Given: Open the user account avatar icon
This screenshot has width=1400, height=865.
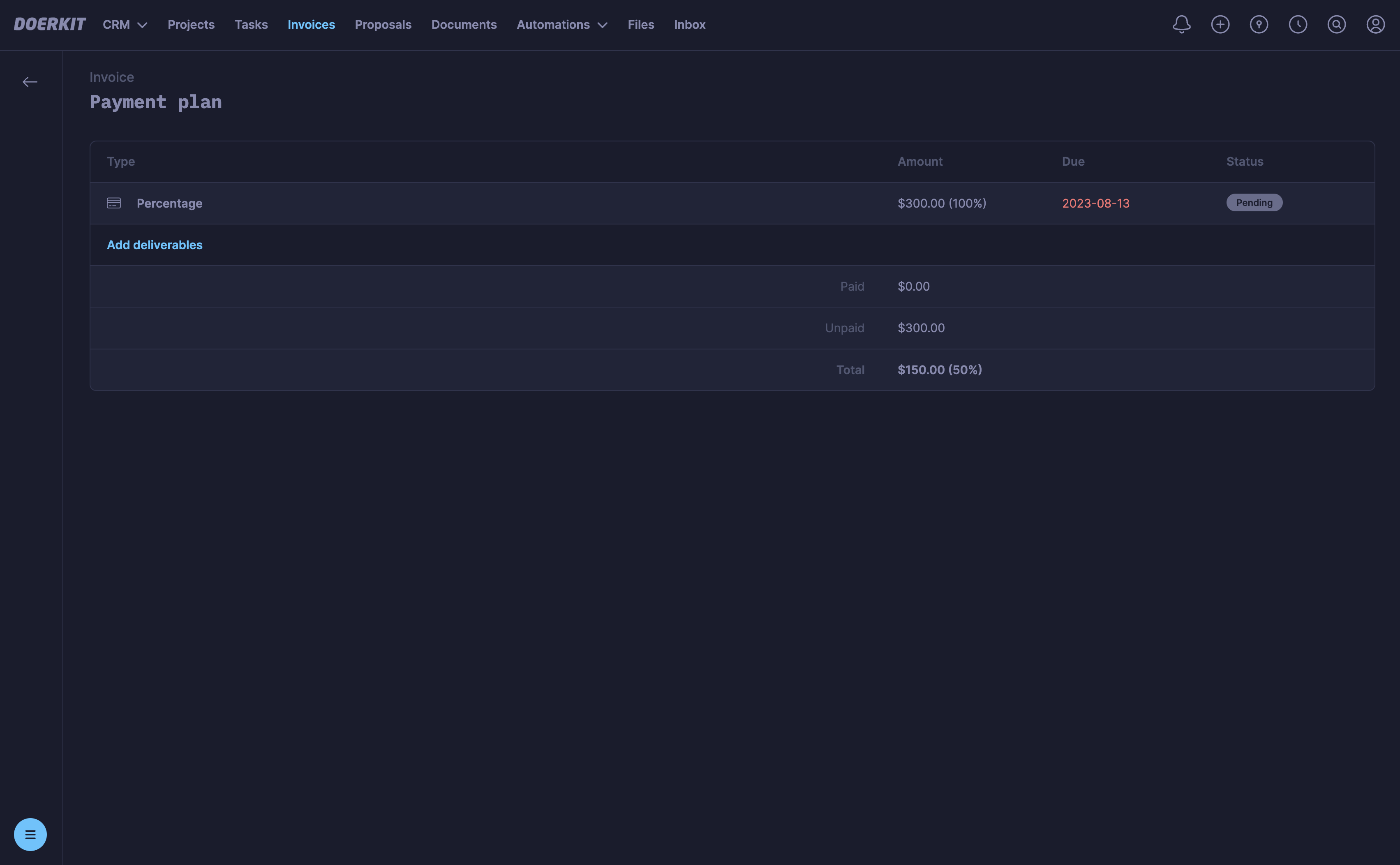Looking at the screenshot, I should [x=1375, y=24].
